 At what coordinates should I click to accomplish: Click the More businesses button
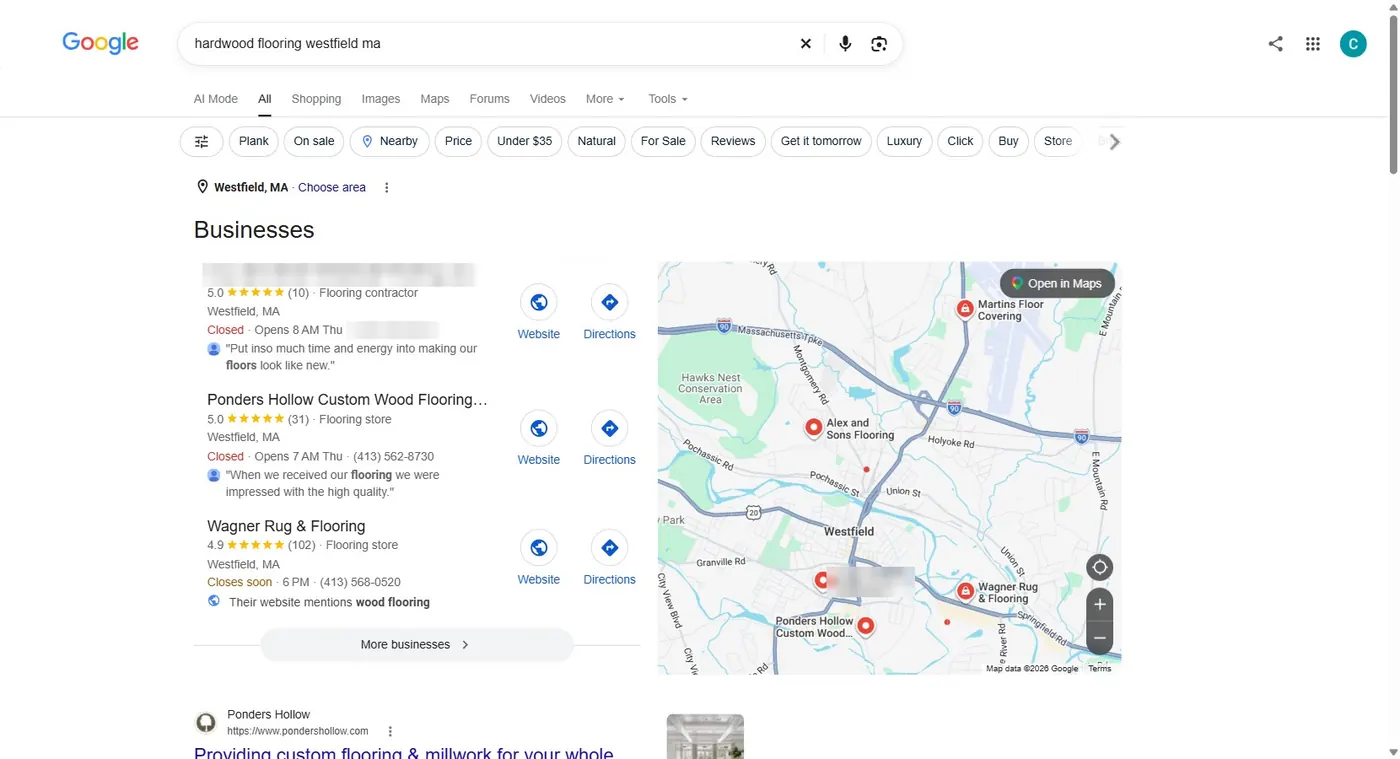417,644
